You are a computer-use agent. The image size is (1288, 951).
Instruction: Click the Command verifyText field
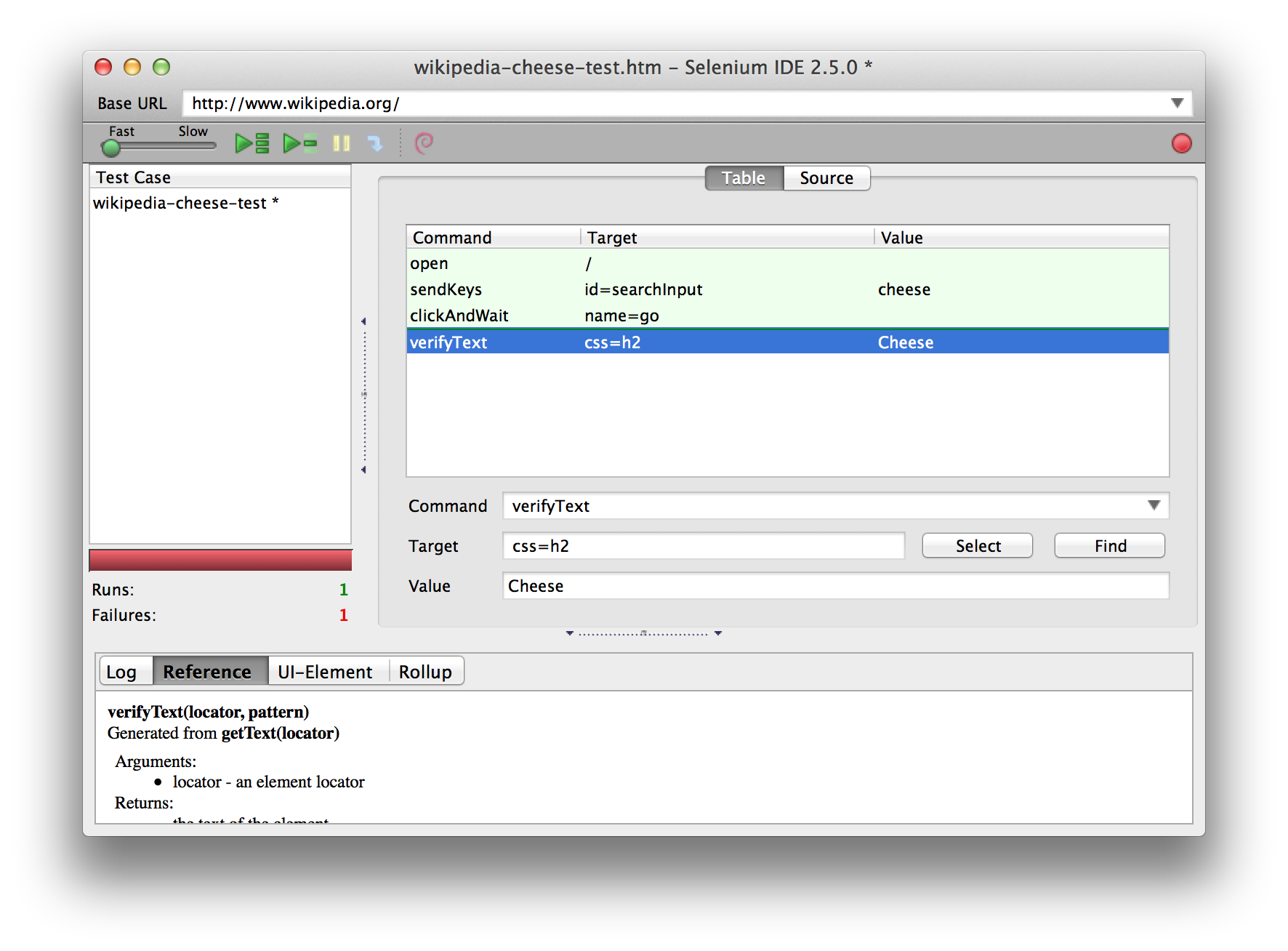pos(835,506)
